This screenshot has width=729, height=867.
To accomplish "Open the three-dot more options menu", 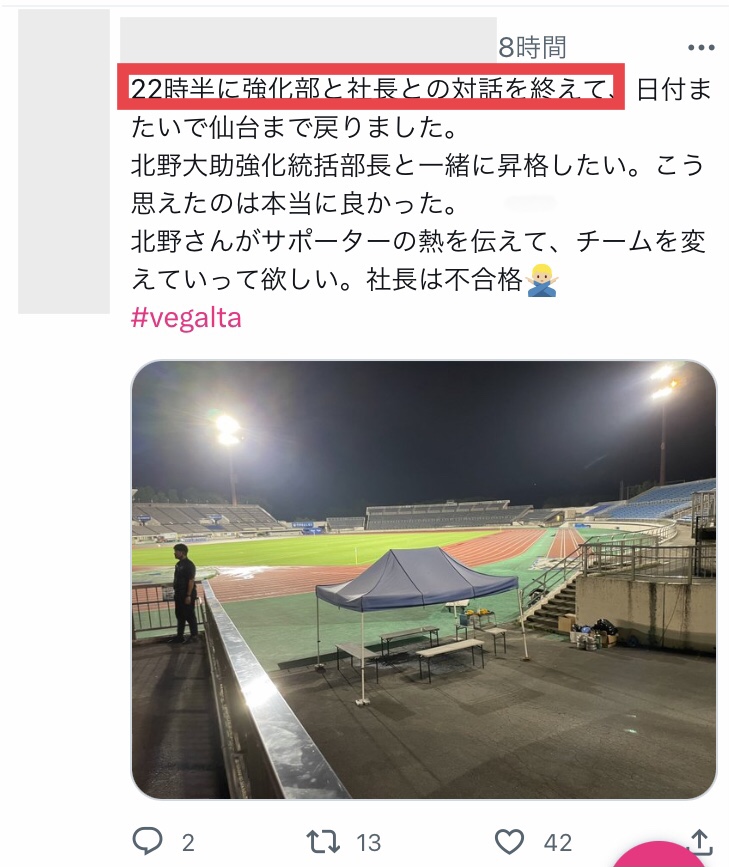I will coord(701,48).
